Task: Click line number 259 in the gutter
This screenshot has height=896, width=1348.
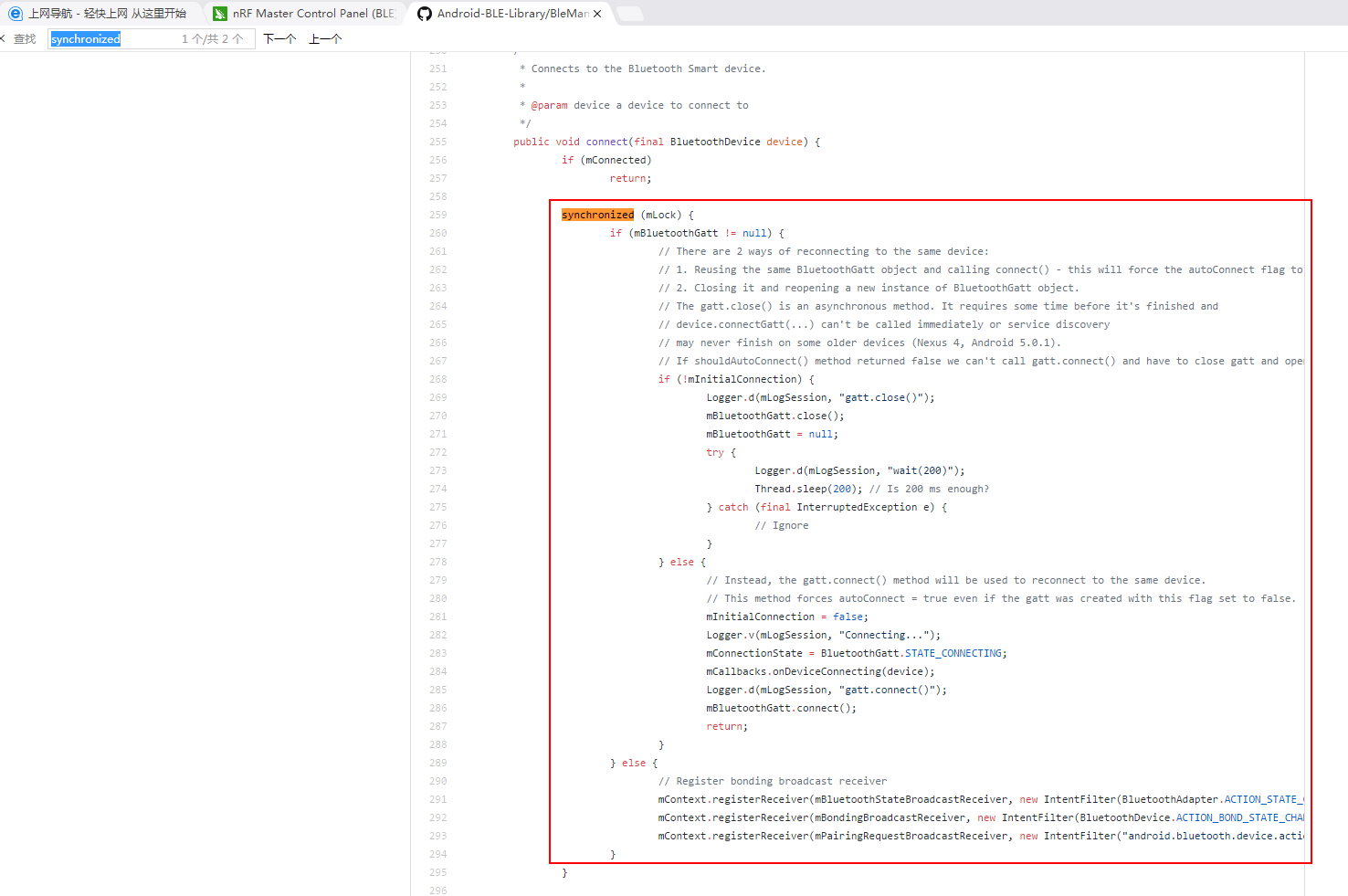Action: pos(437,214)
